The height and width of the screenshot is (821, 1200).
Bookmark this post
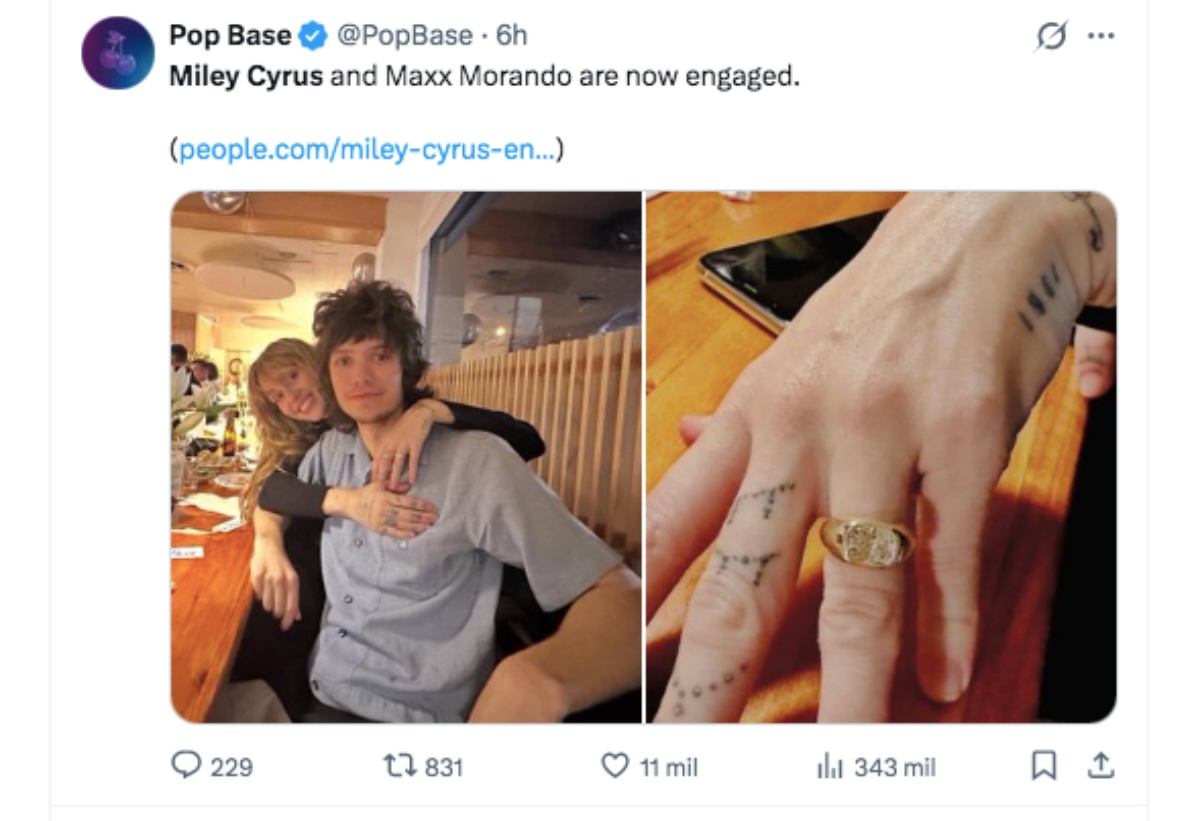click(1044, 766)
